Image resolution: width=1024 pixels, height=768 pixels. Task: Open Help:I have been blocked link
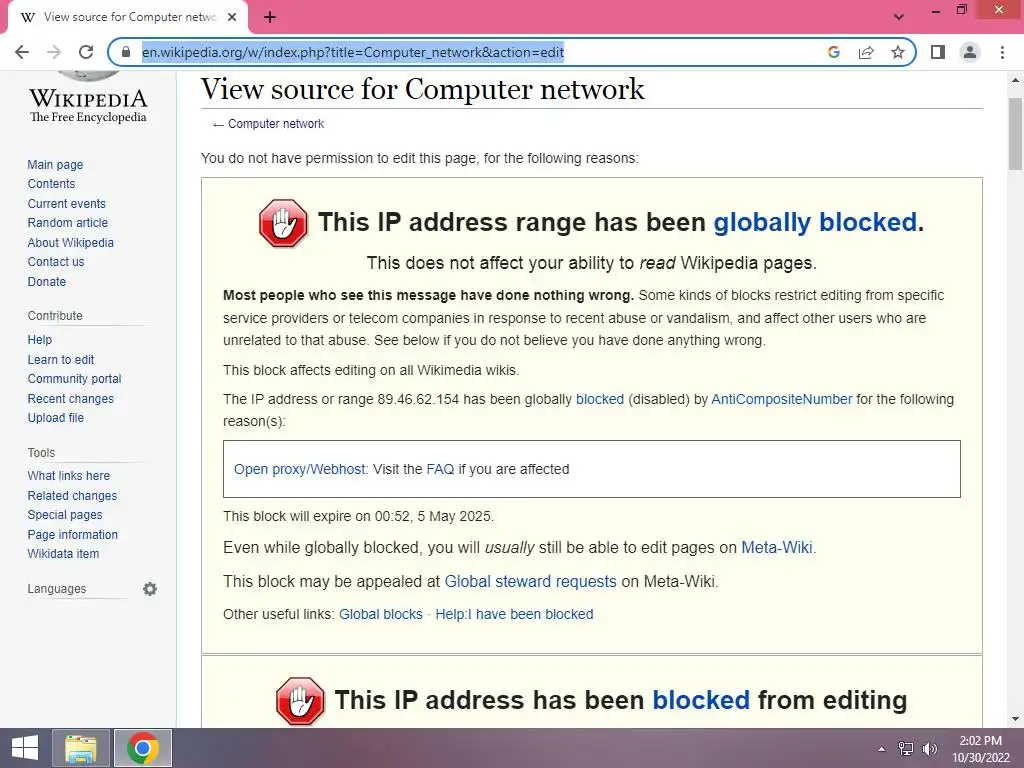coord(515,615)
